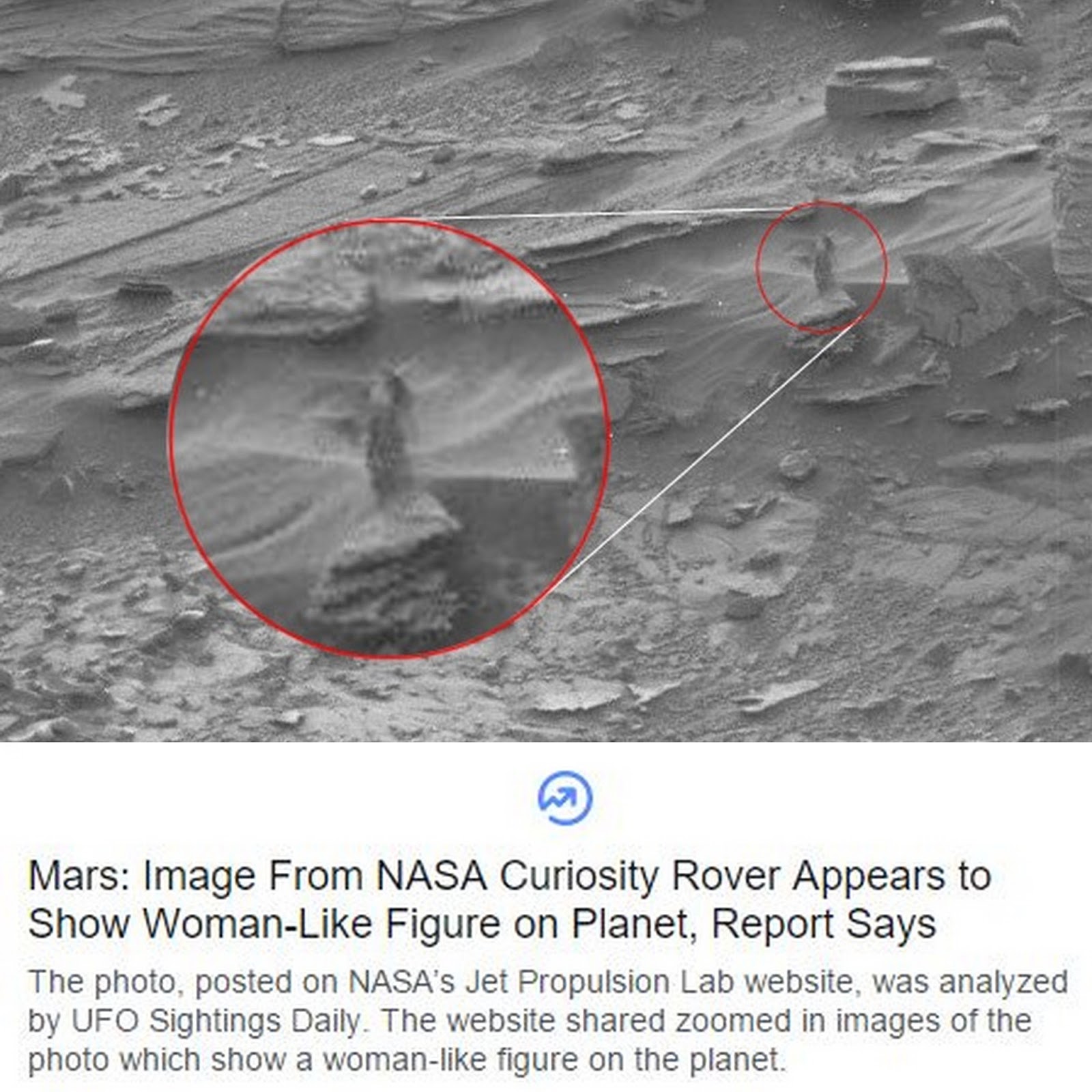Image resolution: width=1092 pixels, height=1092 pixels.
Task: Click the small red circle around the figure
Action: [x=821, y=268]
